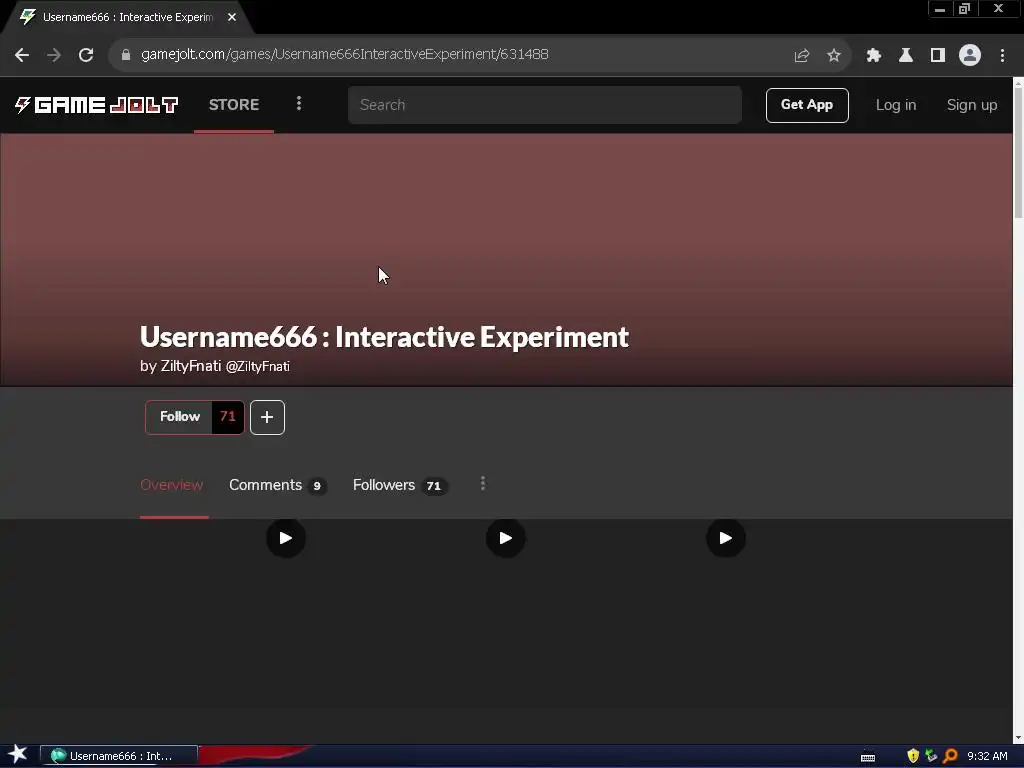Screen dimensions: 1024x768
Task: Go back using browser back arrow
Action: [x=22, y=55]
